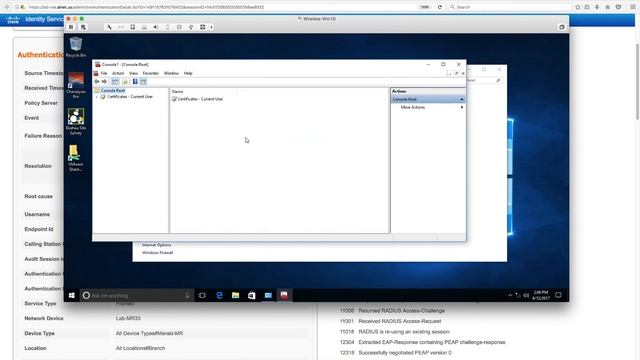Image resolution: width=640 pixels, height=360 pixels.
Task: Open the Favorites menu in Console1
Action: tap(151, 73)
